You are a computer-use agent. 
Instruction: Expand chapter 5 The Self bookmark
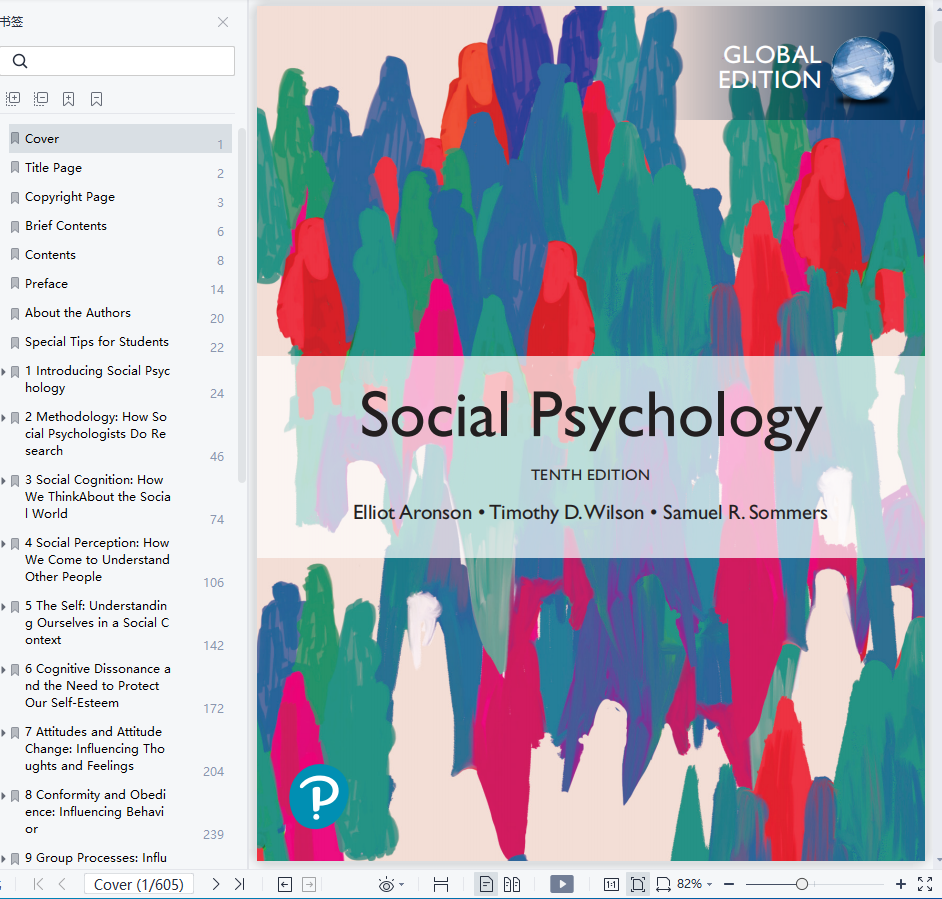(4, 607)
